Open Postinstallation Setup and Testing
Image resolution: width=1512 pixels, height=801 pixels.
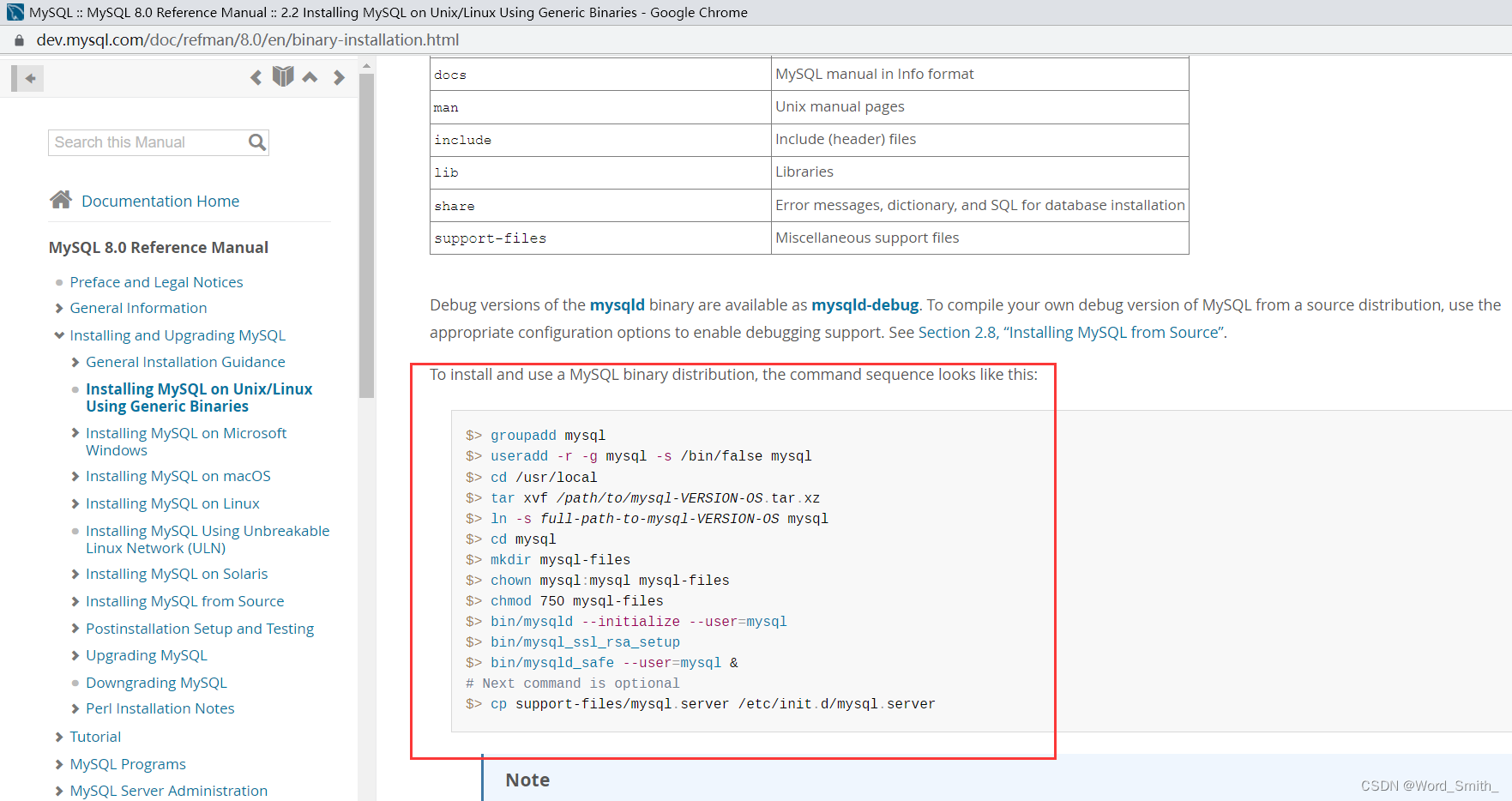click(x=200, y=628)
